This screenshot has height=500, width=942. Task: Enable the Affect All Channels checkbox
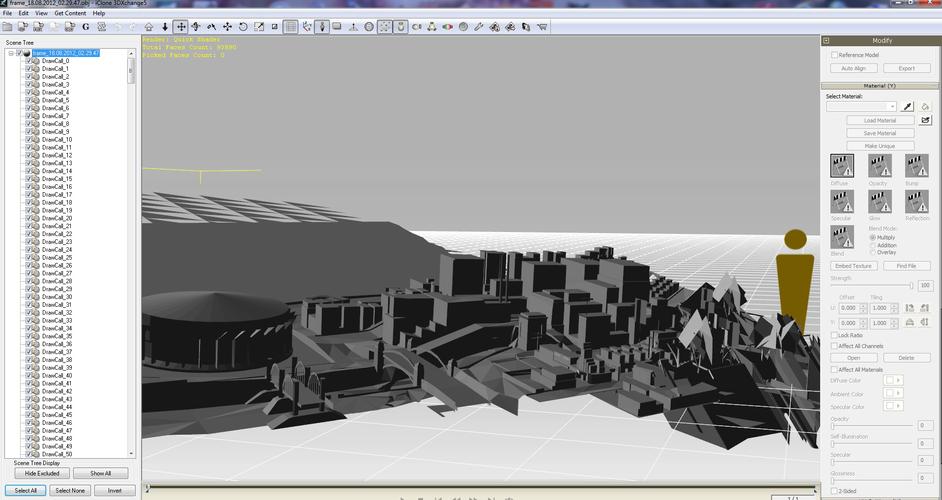click(834, 346)
